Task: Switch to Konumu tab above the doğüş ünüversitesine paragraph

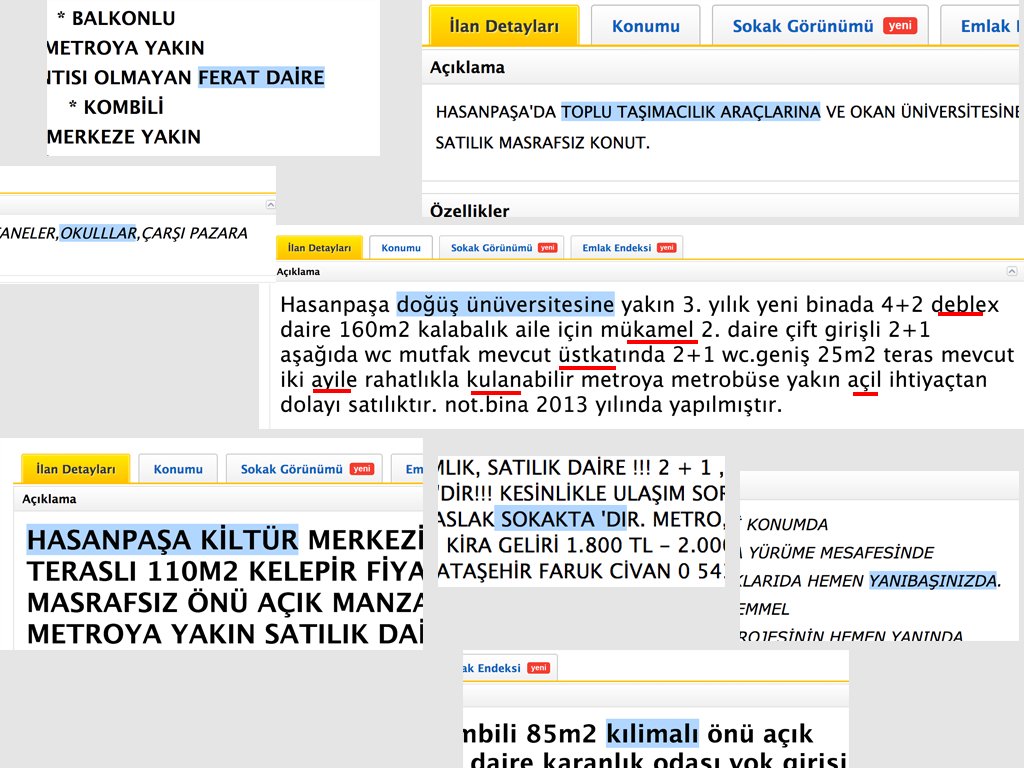Action: coord(401,248)
